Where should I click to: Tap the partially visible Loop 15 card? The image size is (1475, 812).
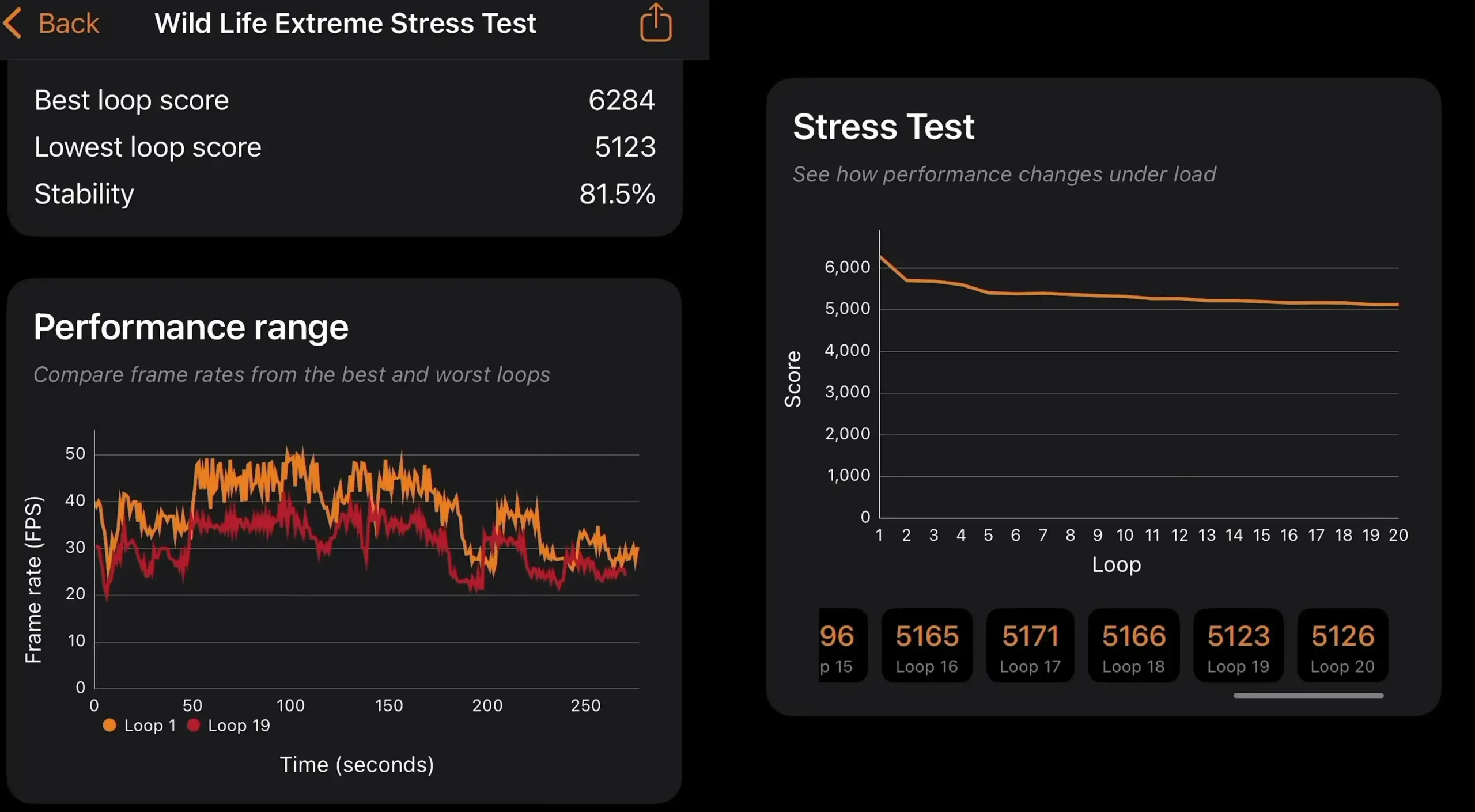tap(843, 646)
